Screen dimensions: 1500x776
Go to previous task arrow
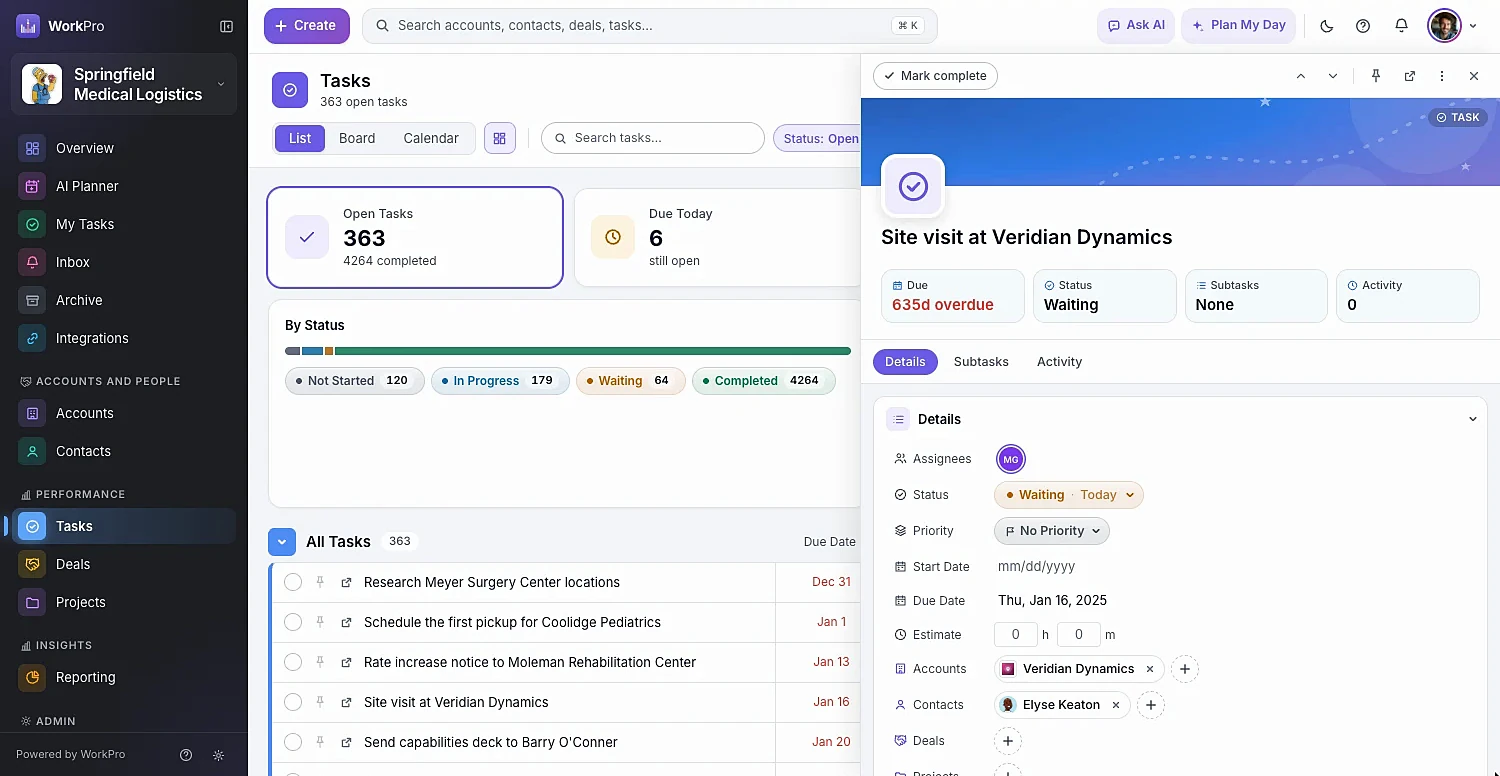point(1301,76)
